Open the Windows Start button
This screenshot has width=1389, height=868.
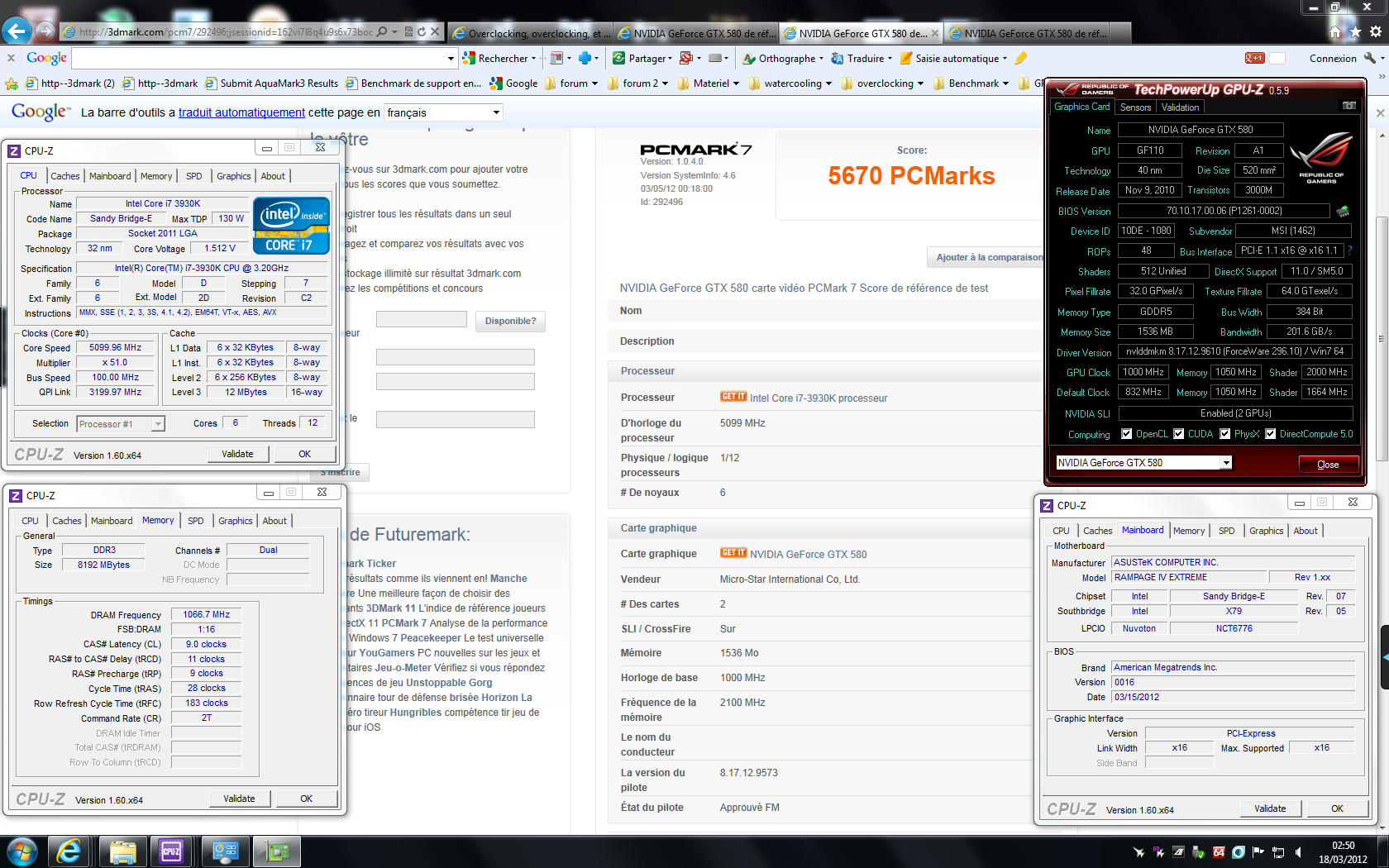[21, 851]
